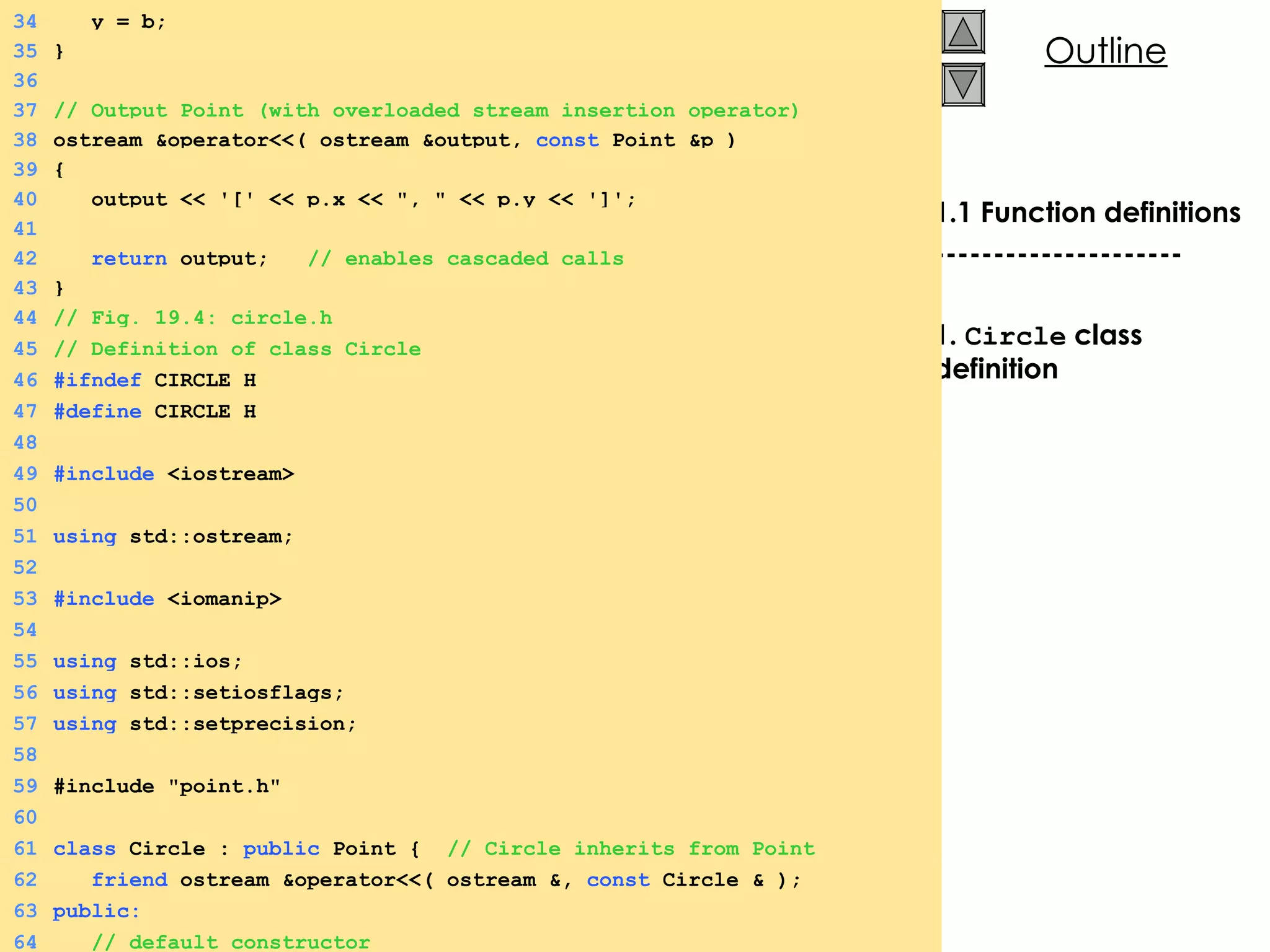Click the '// default constructor' comment
This screenshot has height=952, width=1270.
pyautogui.click(x=231, y=942)
